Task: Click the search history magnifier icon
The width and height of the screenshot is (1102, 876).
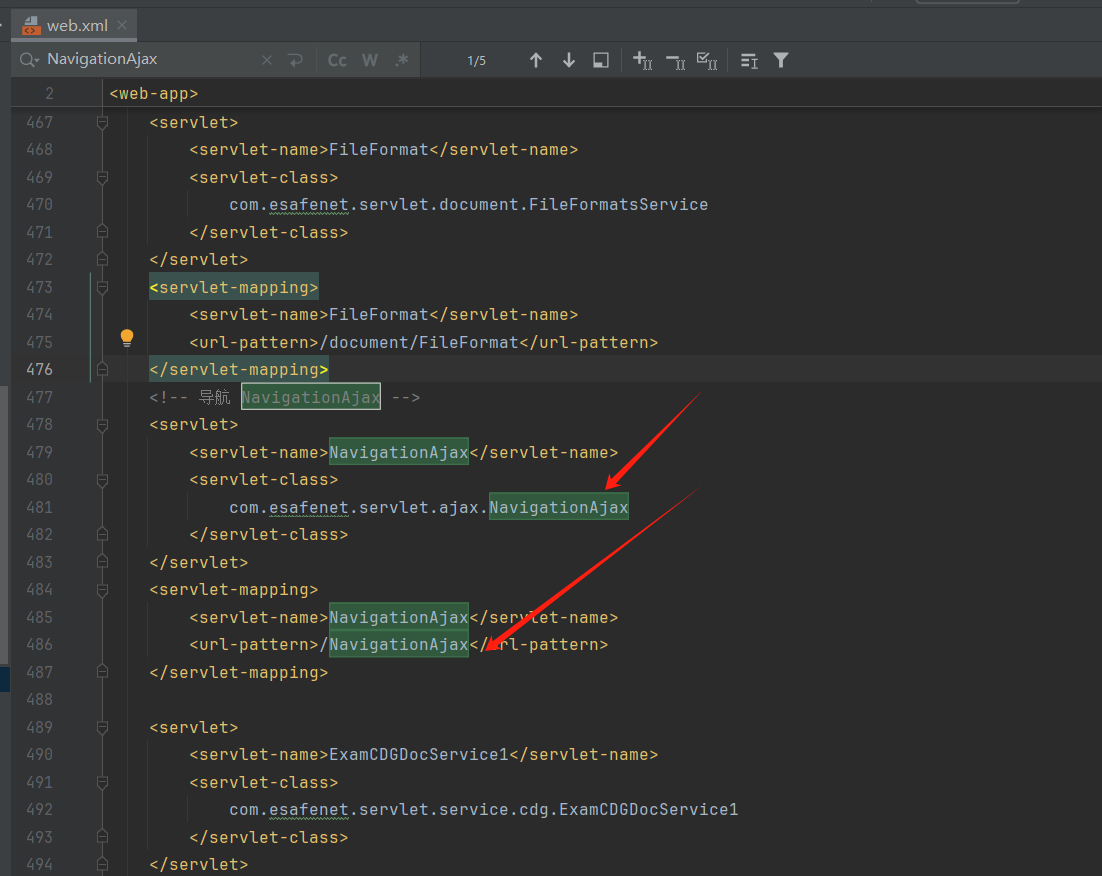Action: click(29, 60)
